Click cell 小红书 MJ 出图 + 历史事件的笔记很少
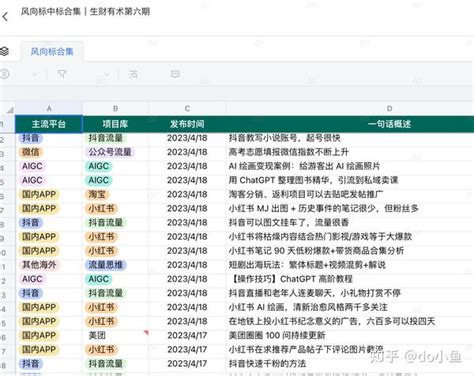 tap(323, 208)
